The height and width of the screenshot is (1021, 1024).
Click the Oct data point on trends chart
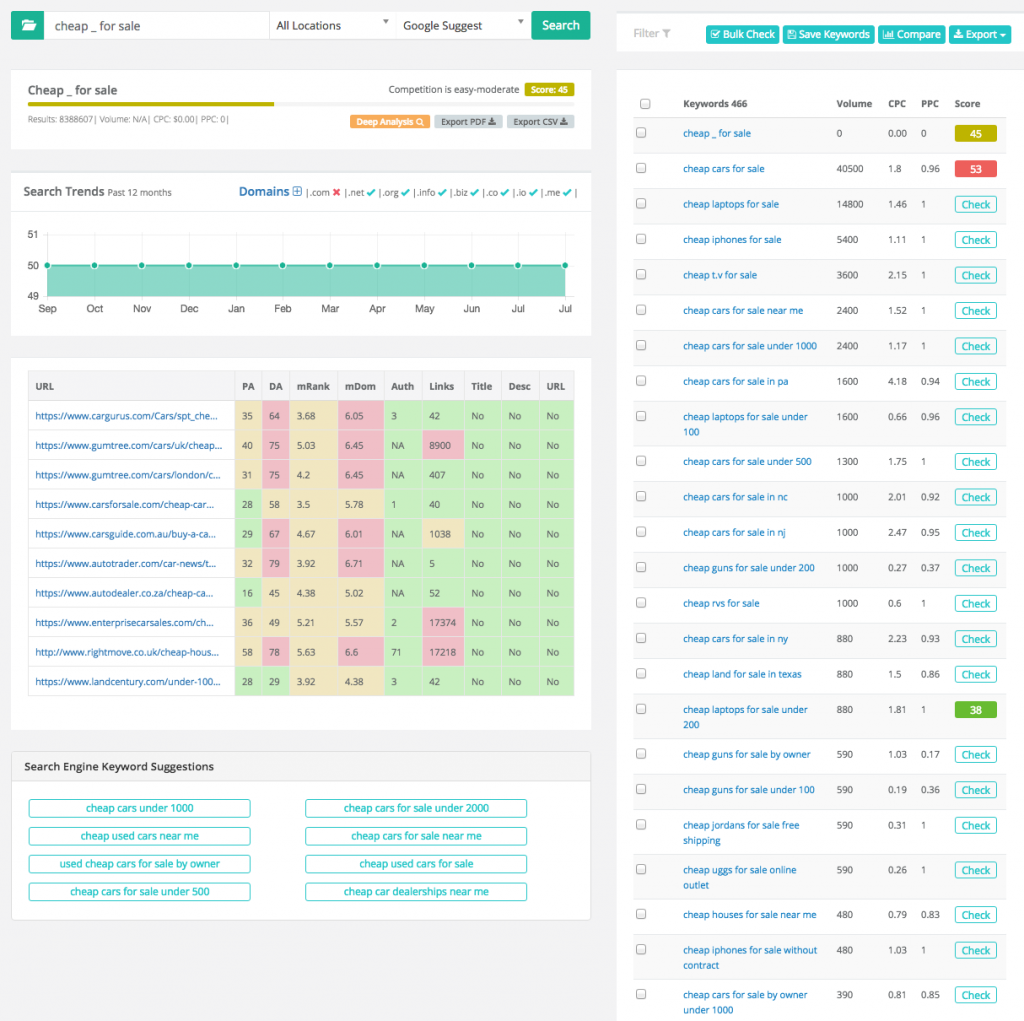click(95, 265)
